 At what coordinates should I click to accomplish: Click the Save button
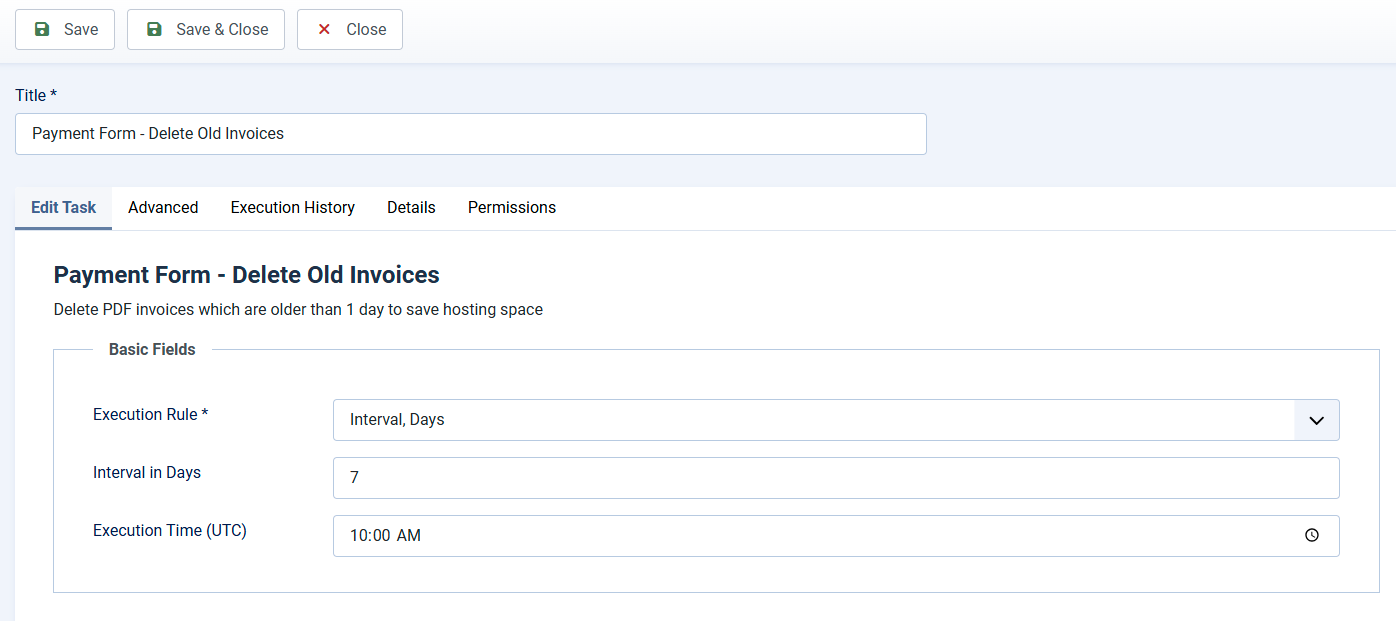click(65, 30)
